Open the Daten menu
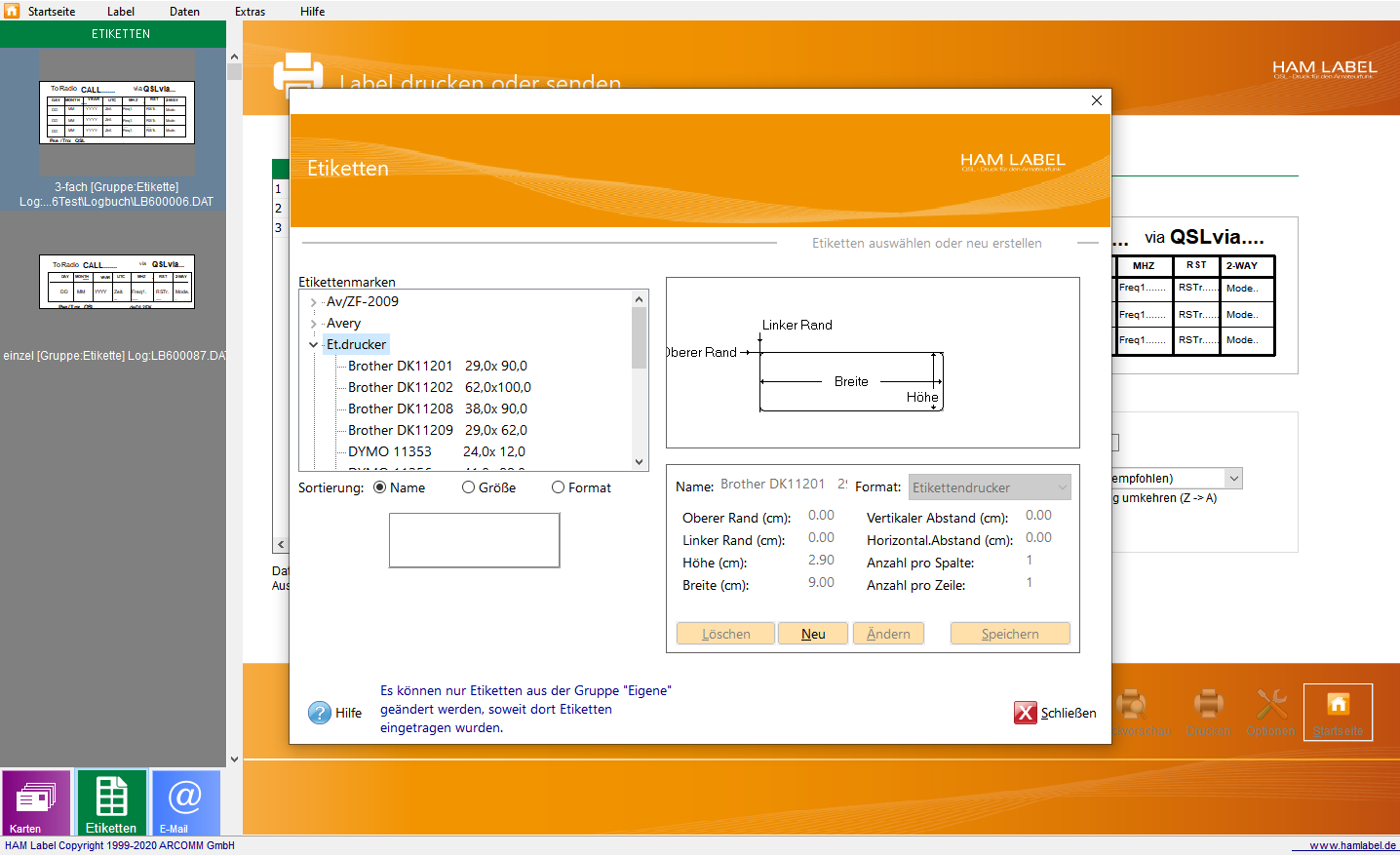 pos(184,12)
